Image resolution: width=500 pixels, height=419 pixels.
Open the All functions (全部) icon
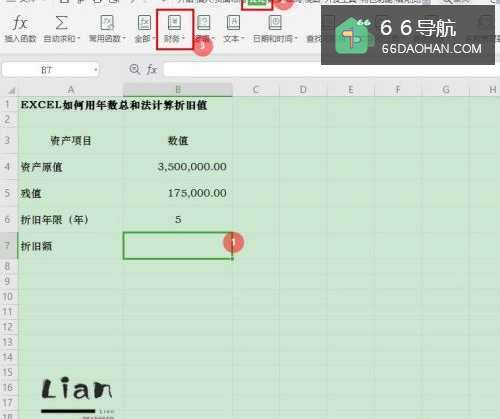144,23
